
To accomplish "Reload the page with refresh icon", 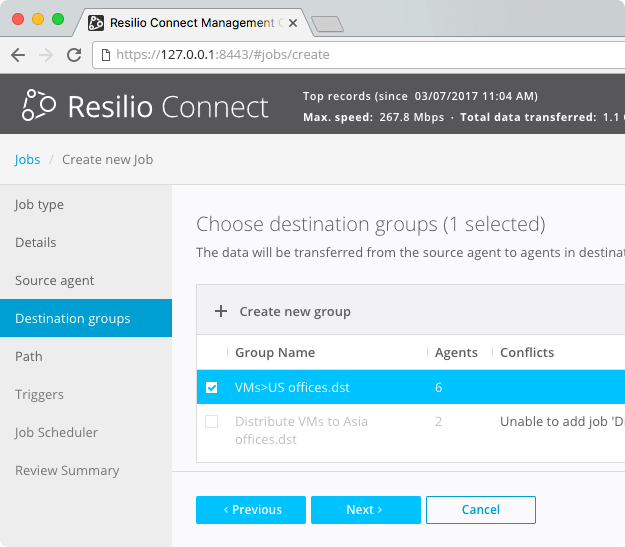I will pos(74,55).
